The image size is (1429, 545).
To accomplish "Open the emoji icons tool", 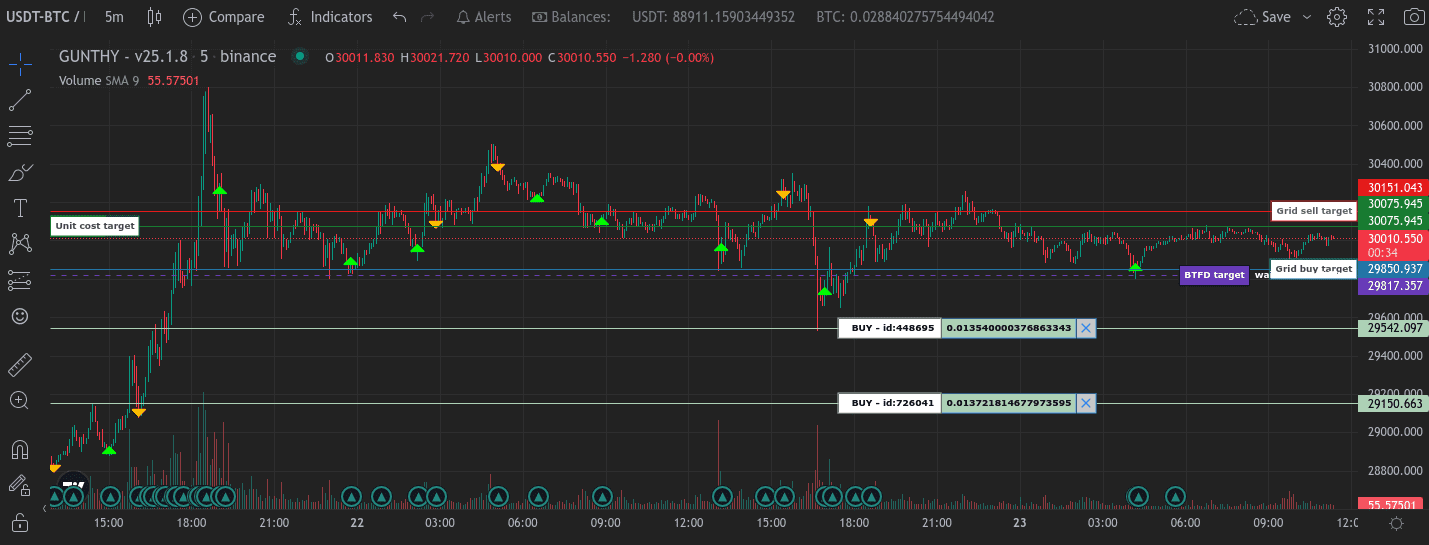I will tap(20, 316).
